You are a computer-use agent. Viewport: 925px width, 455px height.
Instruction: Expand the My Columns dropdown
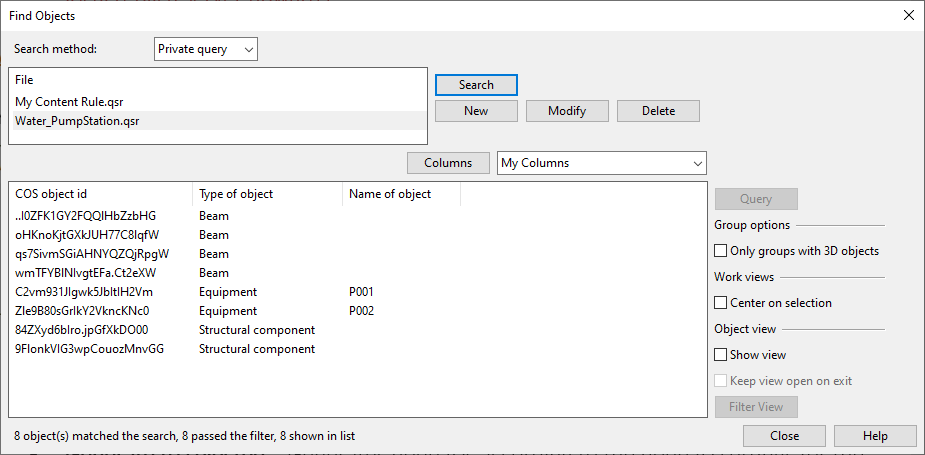coord(601,163)
